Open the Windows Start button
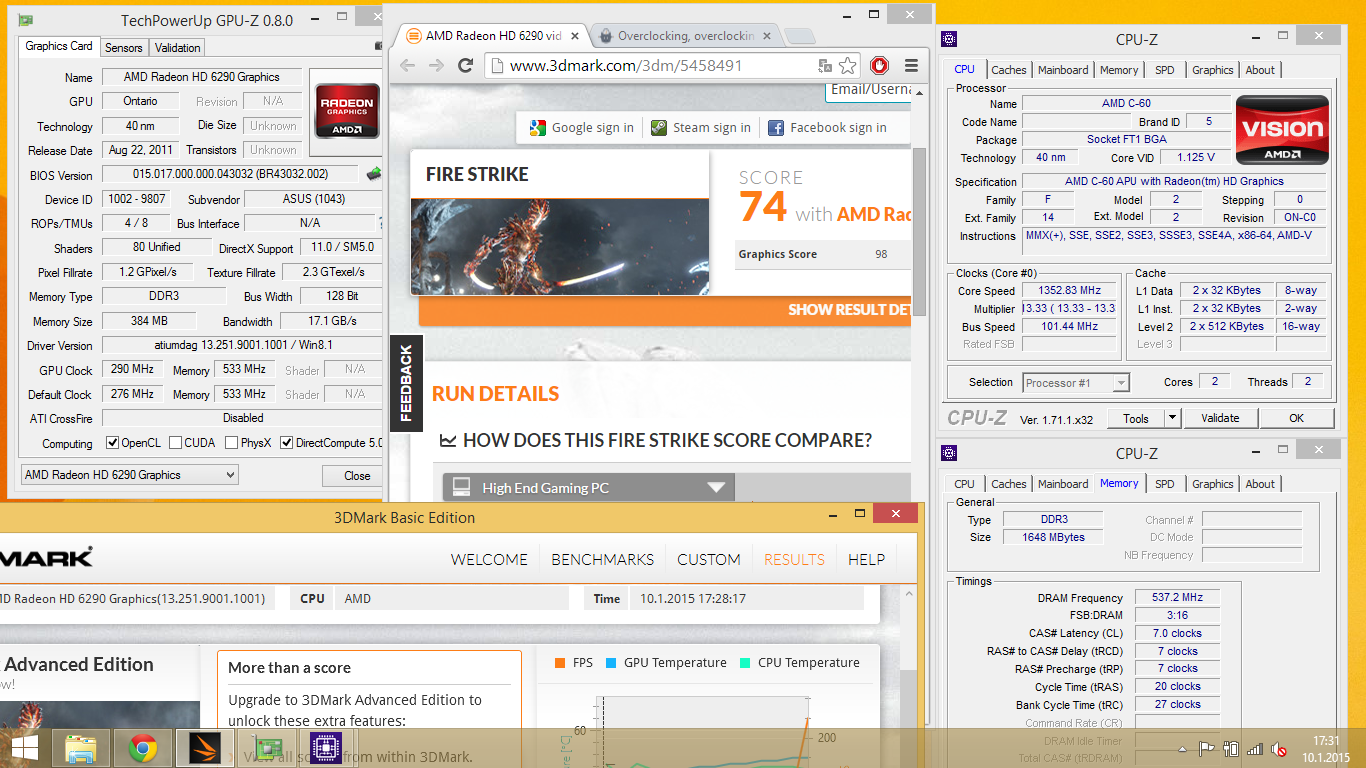 (24, 748)
